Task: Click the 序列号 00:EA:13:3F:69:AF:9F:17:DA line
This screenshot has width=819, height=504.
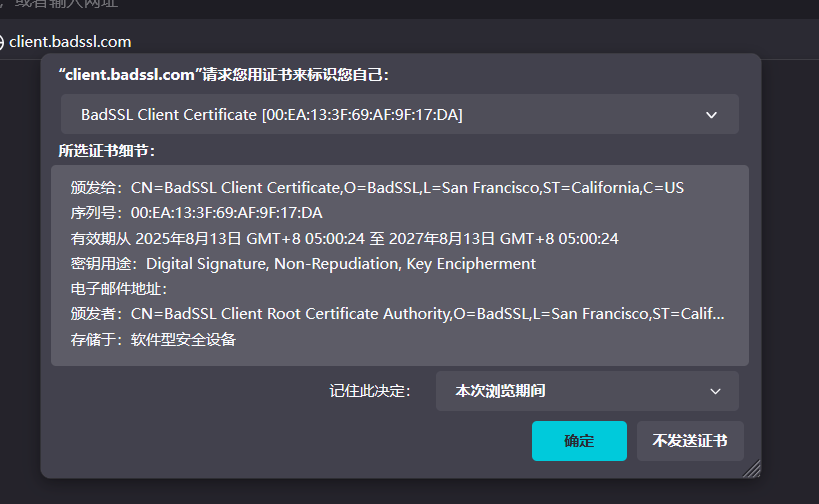Action: point(196,213)
